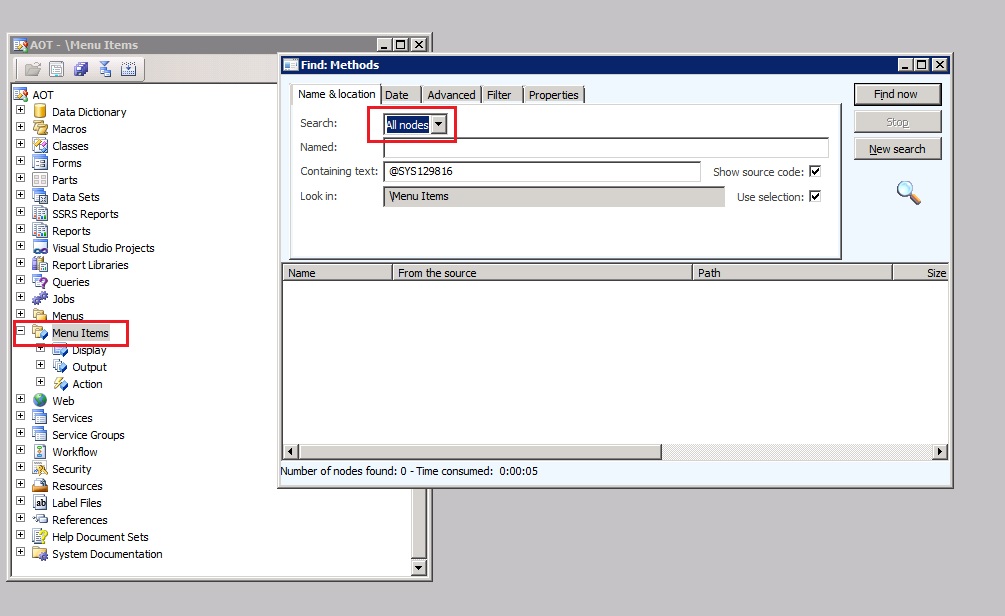Collapse the Menu Items tree node
1005x616 pixels.
(x=20, y=332)
